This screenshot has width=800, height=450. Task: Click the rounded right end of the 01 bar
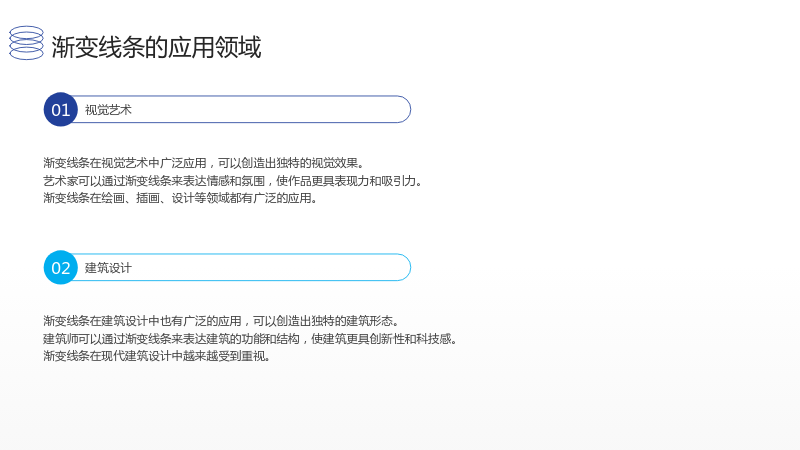coord(403,109)
